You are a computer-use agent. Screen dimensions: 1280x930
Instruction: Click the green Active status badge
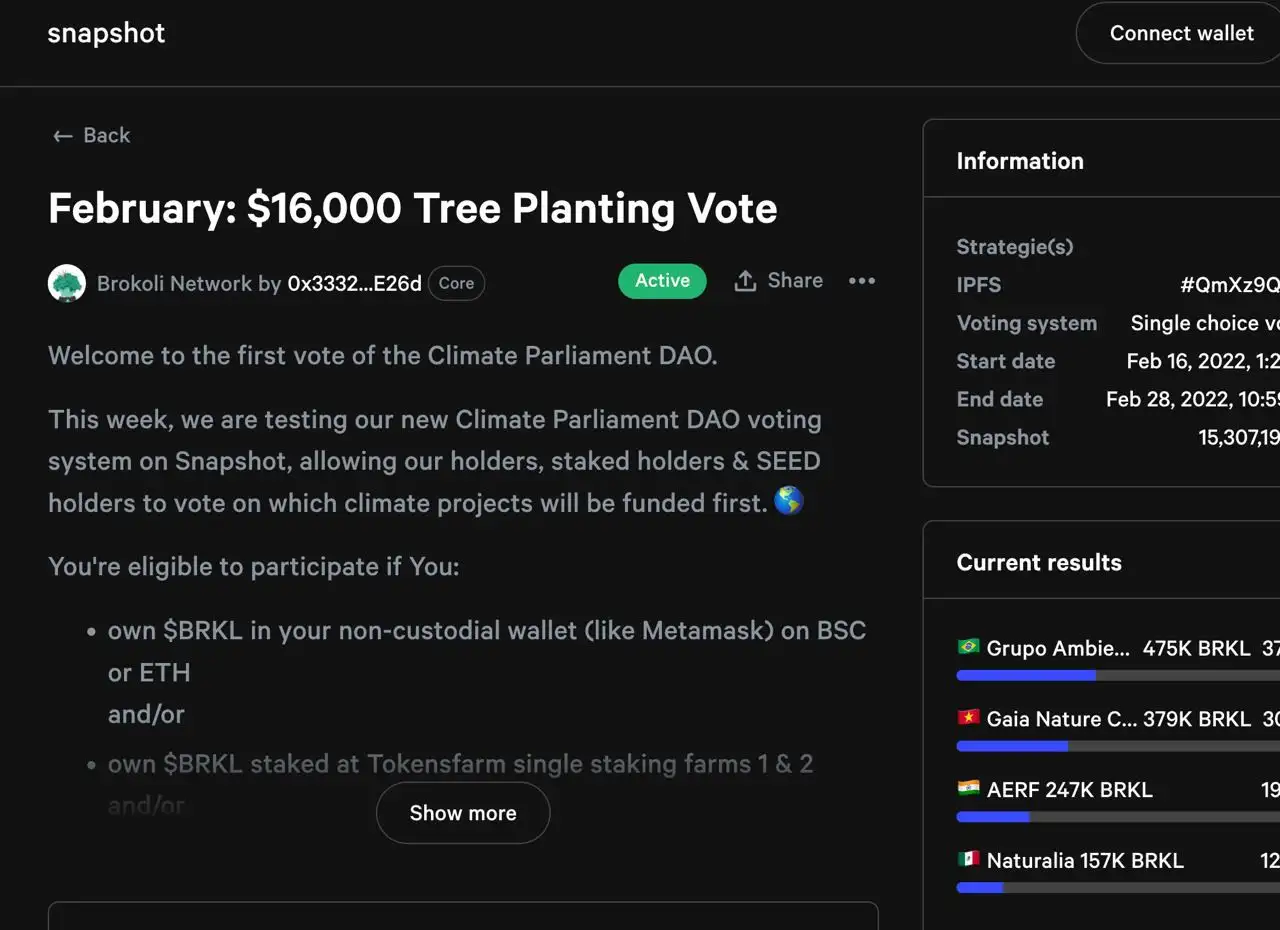coord(662,281)
